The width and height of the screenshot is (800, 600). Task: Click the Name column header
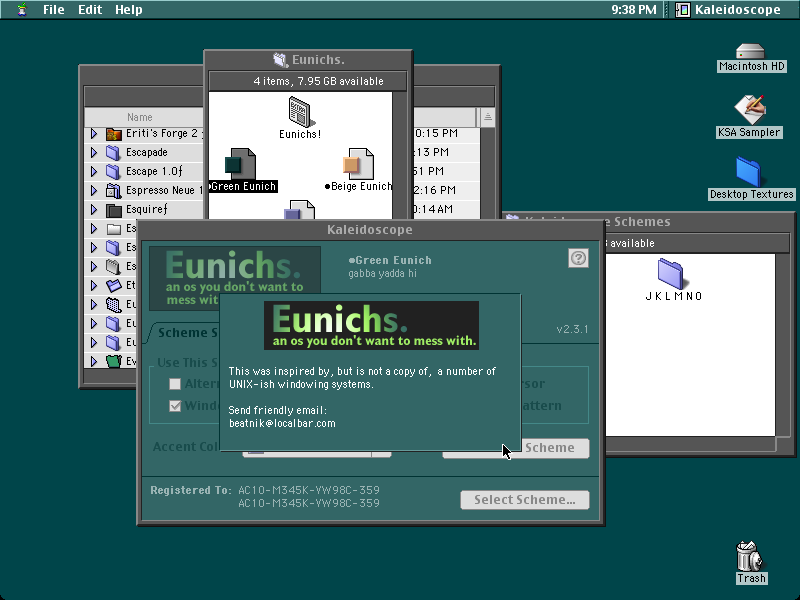click(140, 117)
